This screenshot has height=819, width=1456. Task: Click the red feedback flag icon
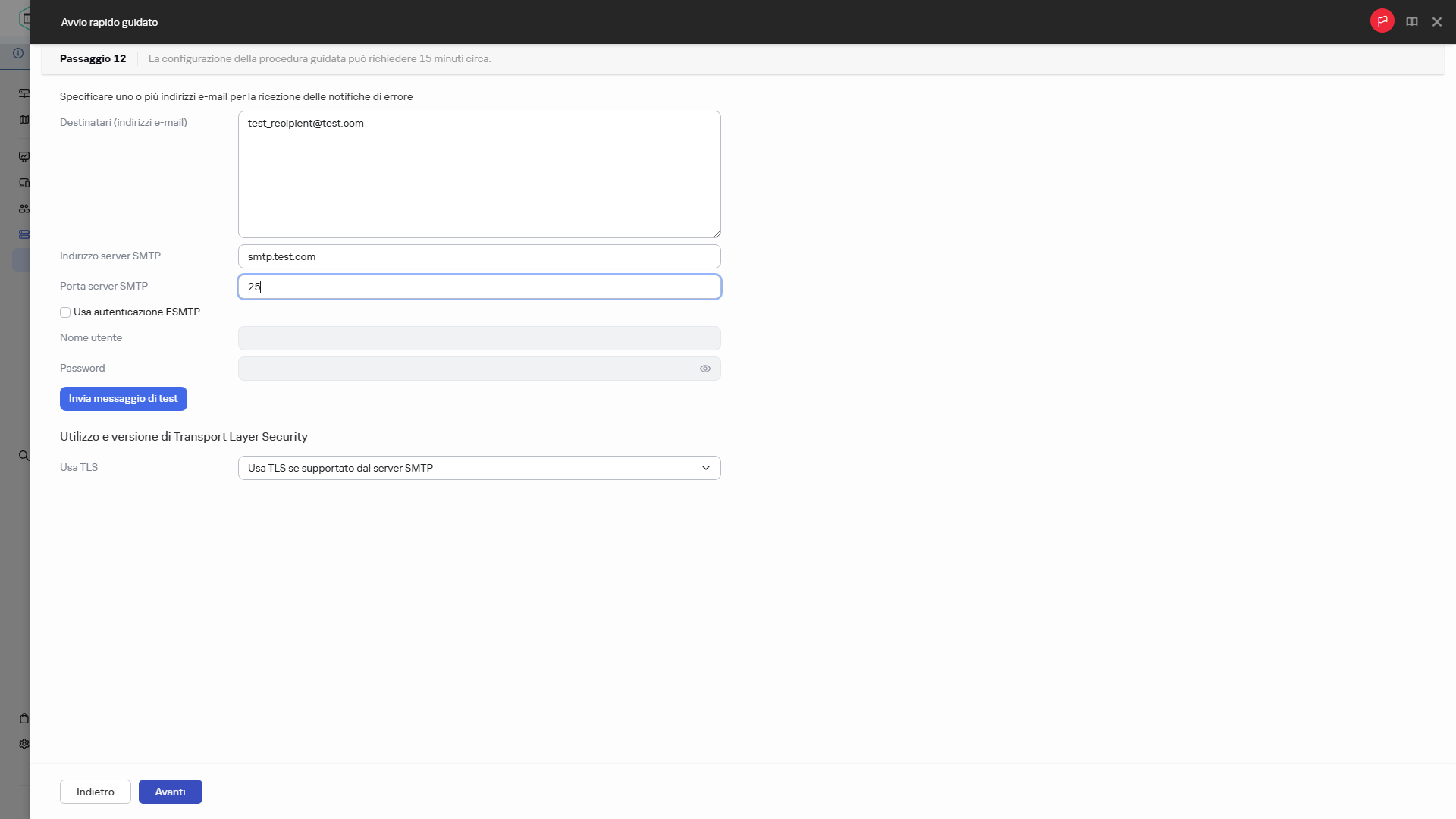pos(1382,21)
